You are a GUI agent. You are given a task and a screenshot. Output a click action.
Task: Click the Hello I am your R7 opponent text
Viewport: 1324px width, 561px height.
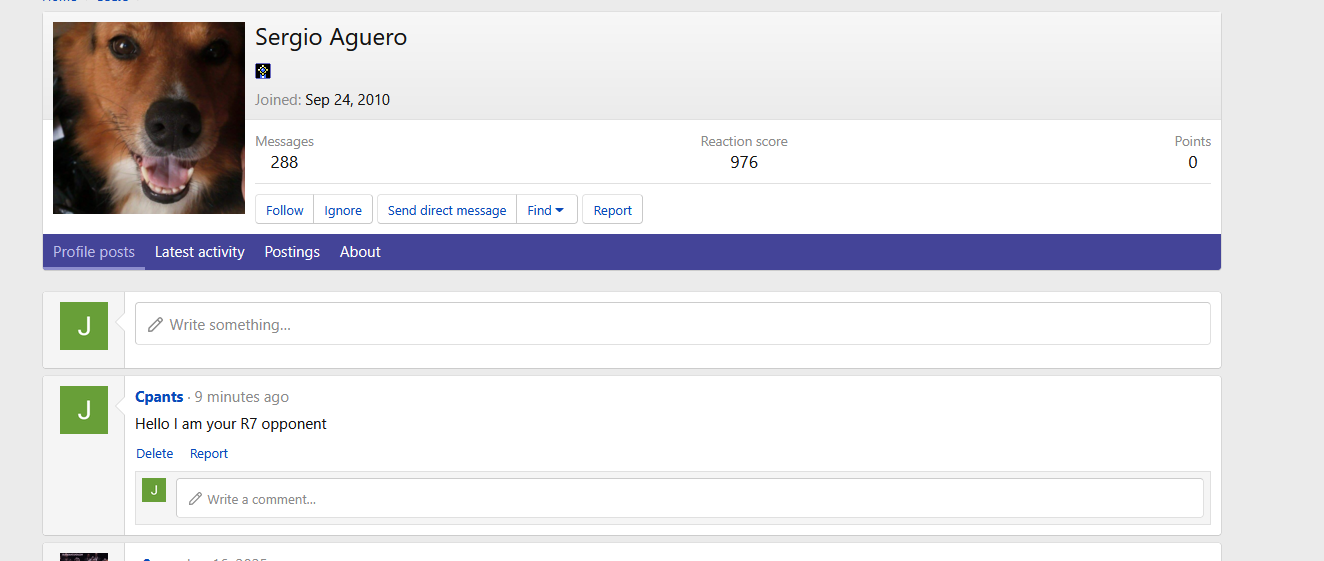click(231, 424)
